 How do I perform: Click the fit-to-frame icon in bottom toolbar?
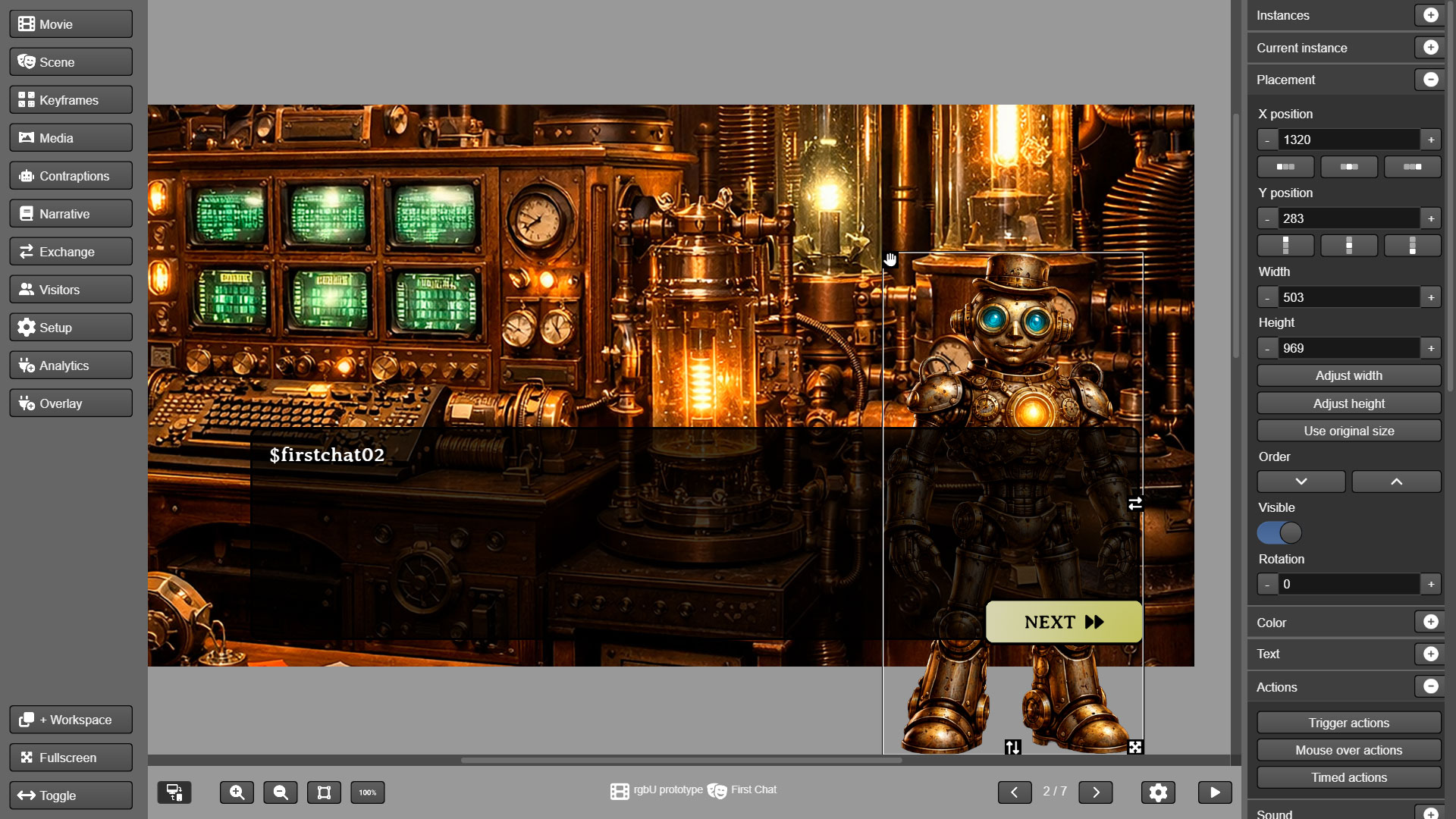click(324, 792)
